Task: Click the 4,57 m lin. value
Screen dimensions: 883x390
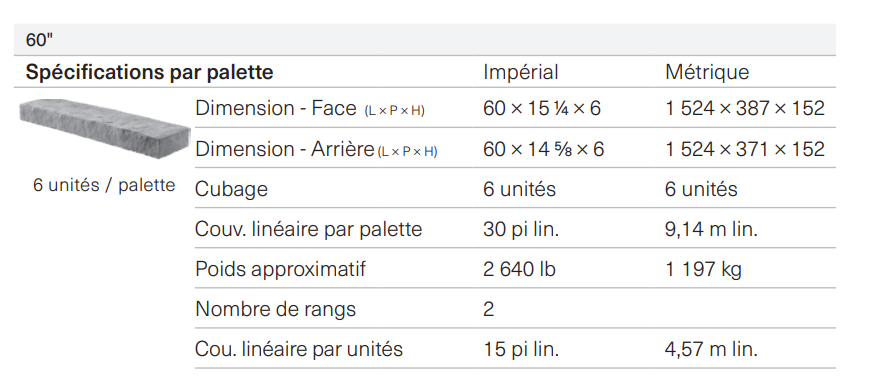Action: (x=711, y=349)
